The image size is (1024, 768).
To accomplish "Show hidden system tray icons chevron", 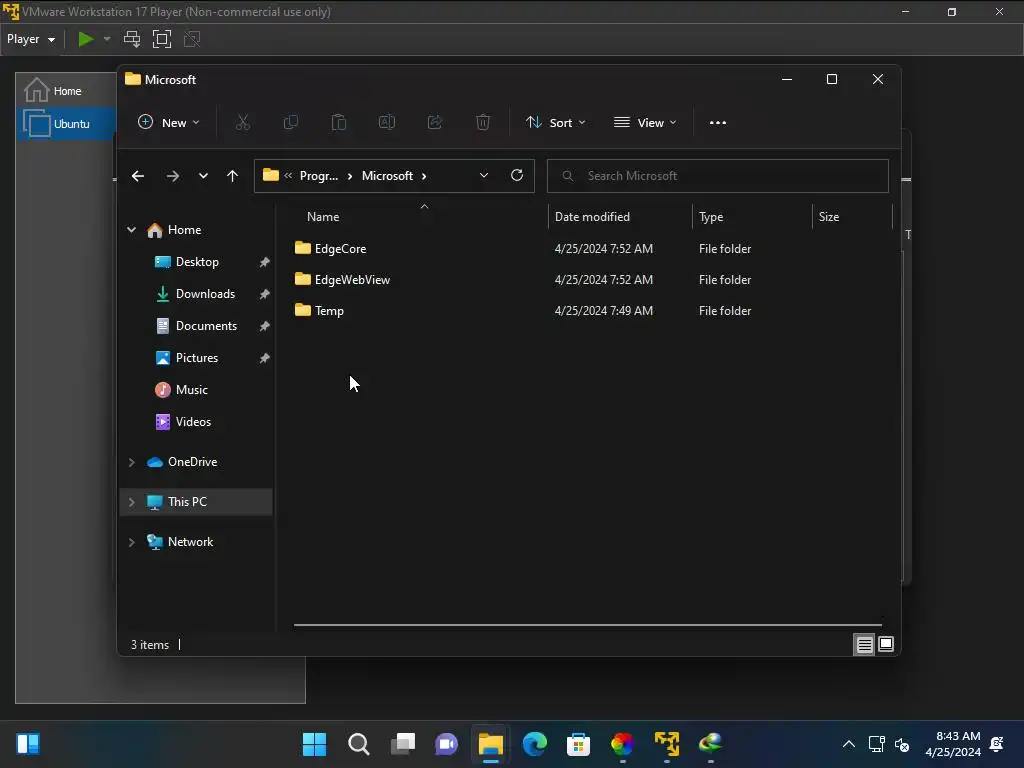I will pyautogui.click(x=848, y=744).
